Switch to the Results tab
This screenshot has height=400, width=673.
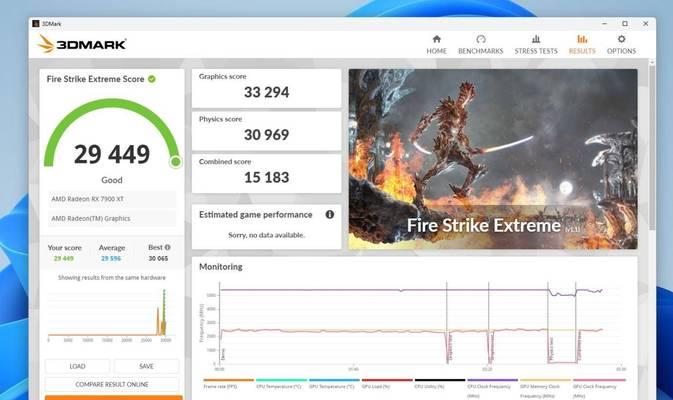(582, 45)
